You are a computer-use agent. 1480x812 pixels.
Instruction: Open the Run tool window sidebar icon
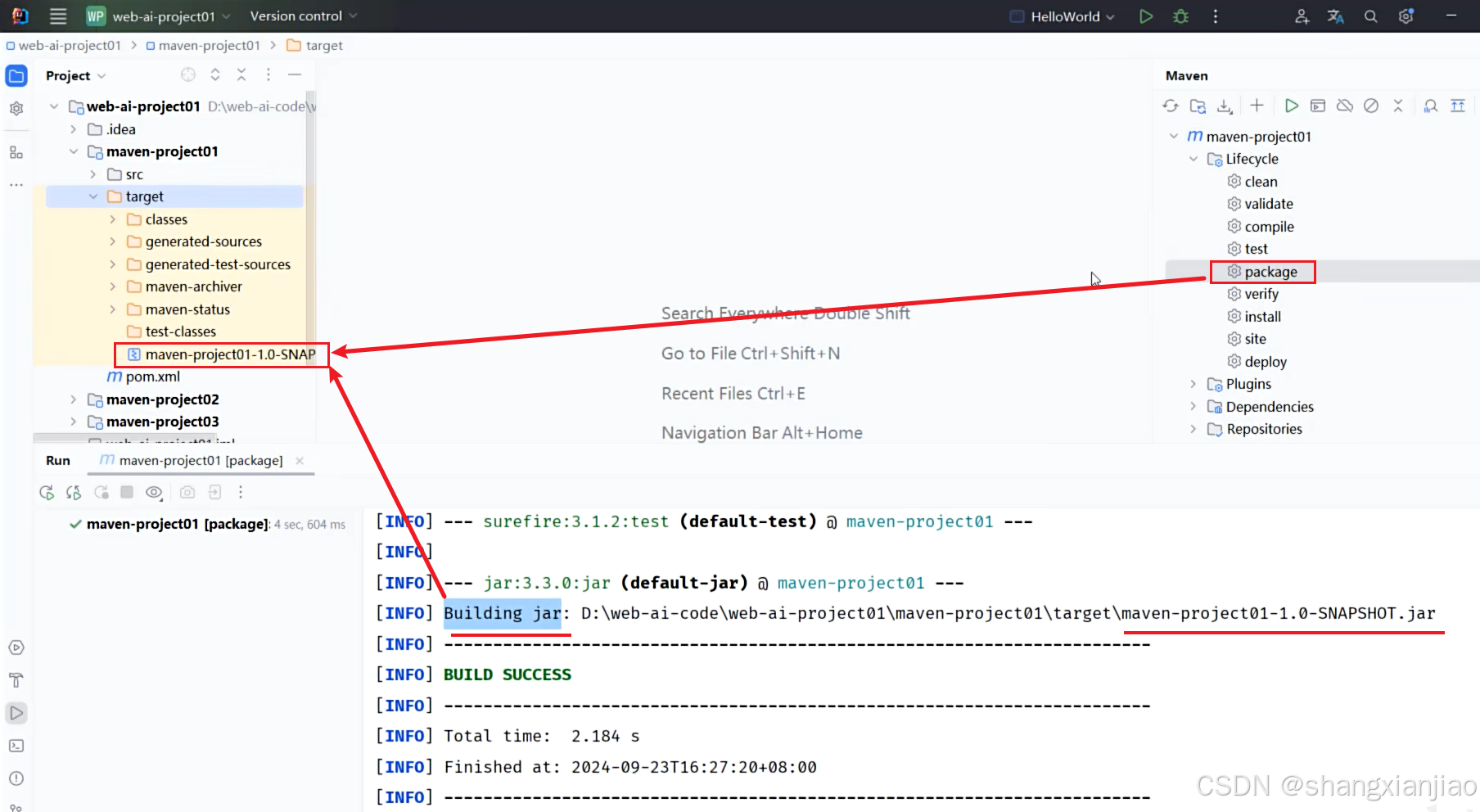tap(16, 713)
